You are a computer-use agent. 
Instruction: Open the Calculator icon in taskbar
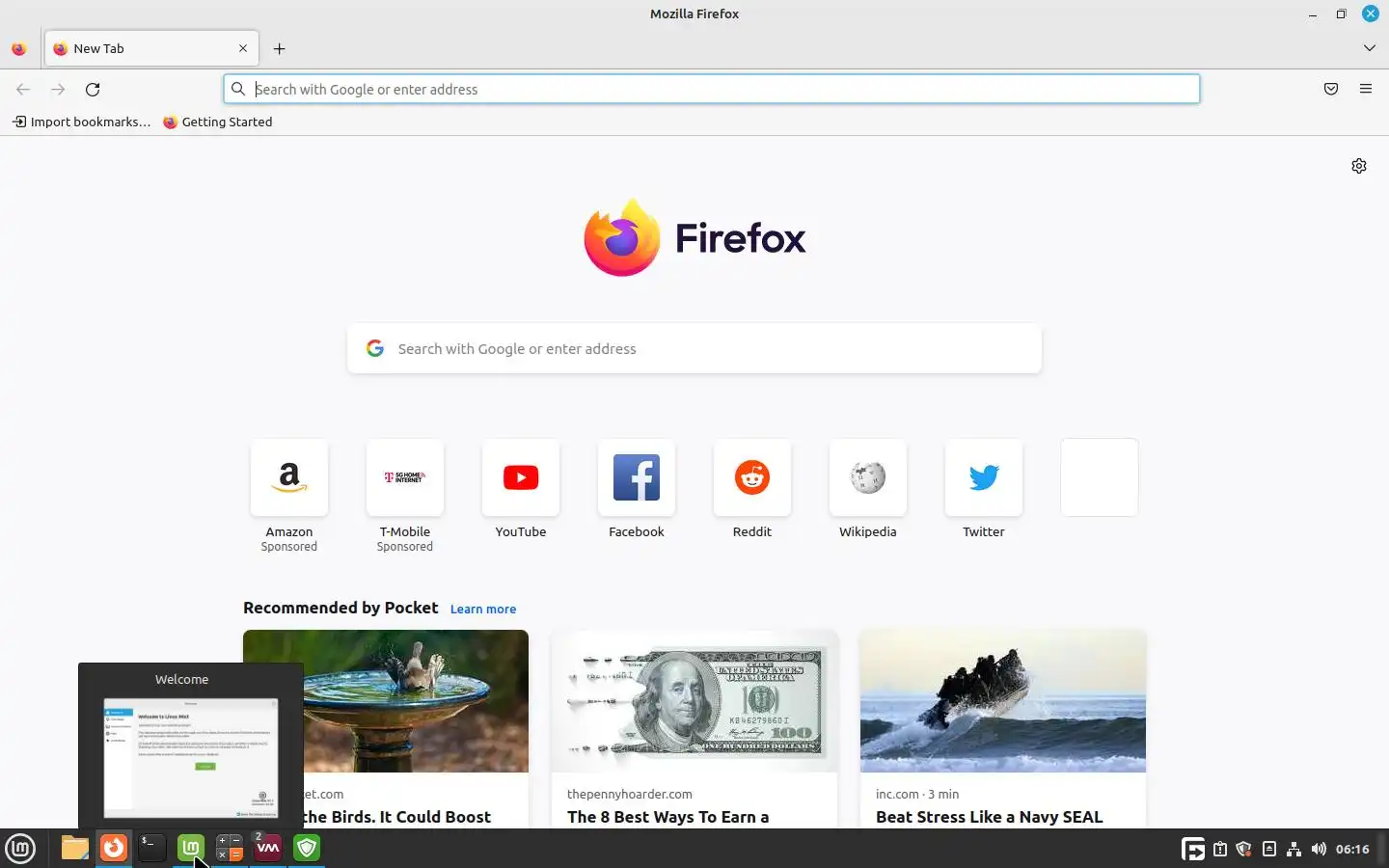tap(230, 848)
